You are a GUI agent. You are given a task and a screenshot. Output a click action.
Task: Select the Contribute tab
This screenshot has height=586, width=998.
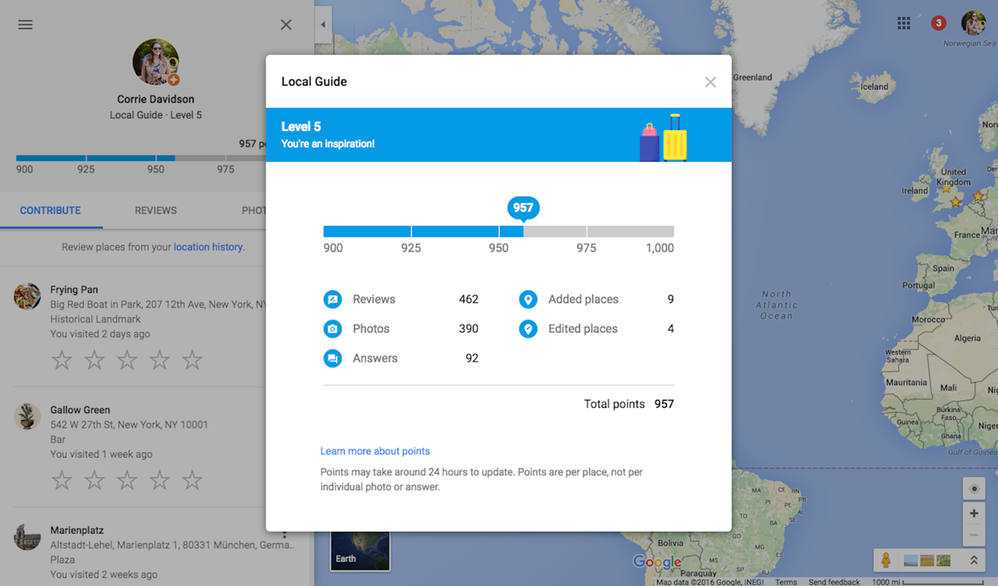(50, 211)
